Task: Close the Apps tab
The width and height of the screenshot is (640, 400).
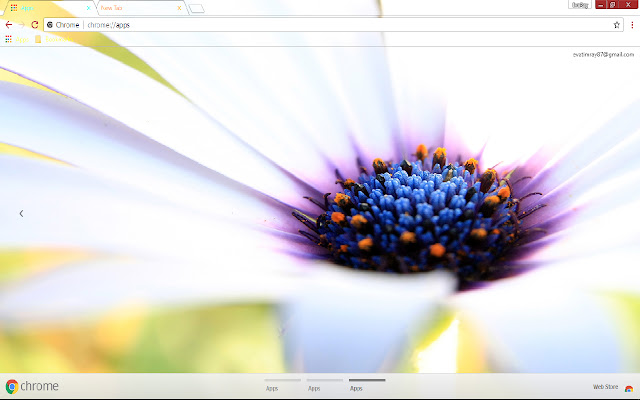Action: 88,8
